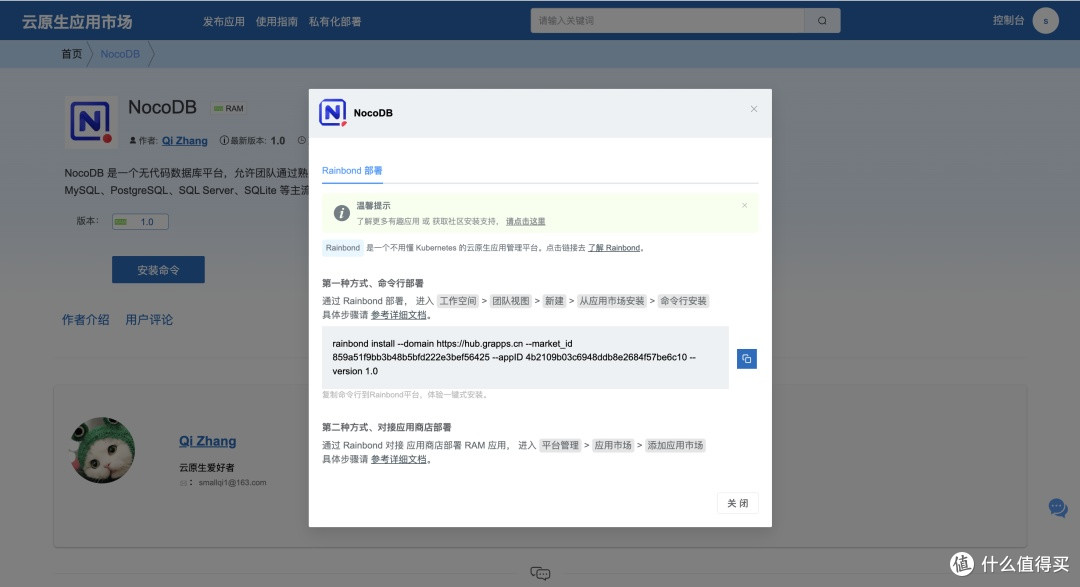This screenshot has height=587, width=1080.
Task: Open the user avatar menu
Action: pos(1046,21)
